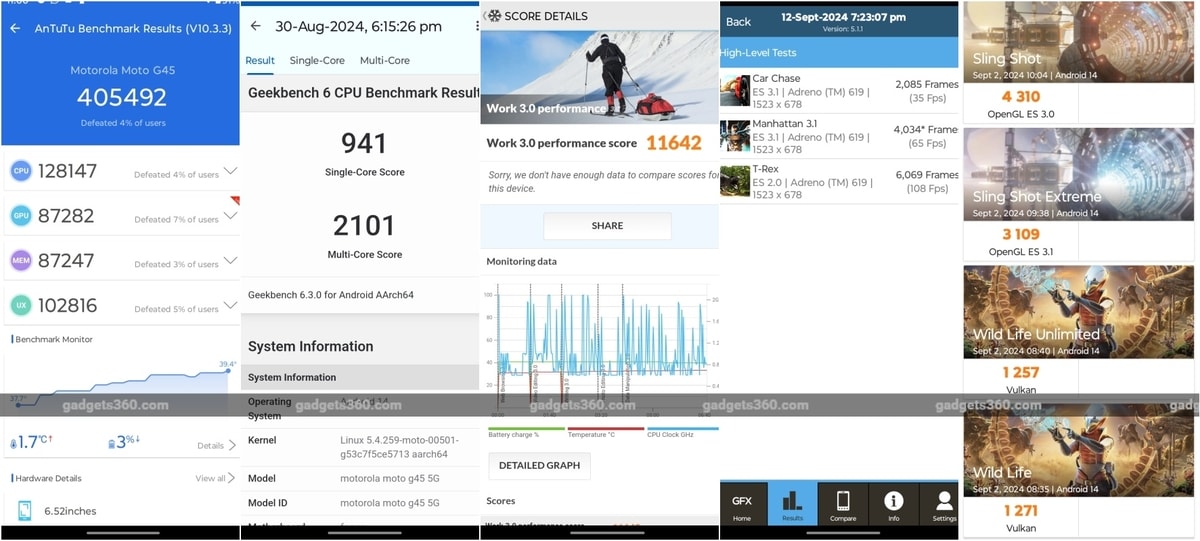Click the Work 3.0 score 11642
1200x541 pixels.
[673, 143]
